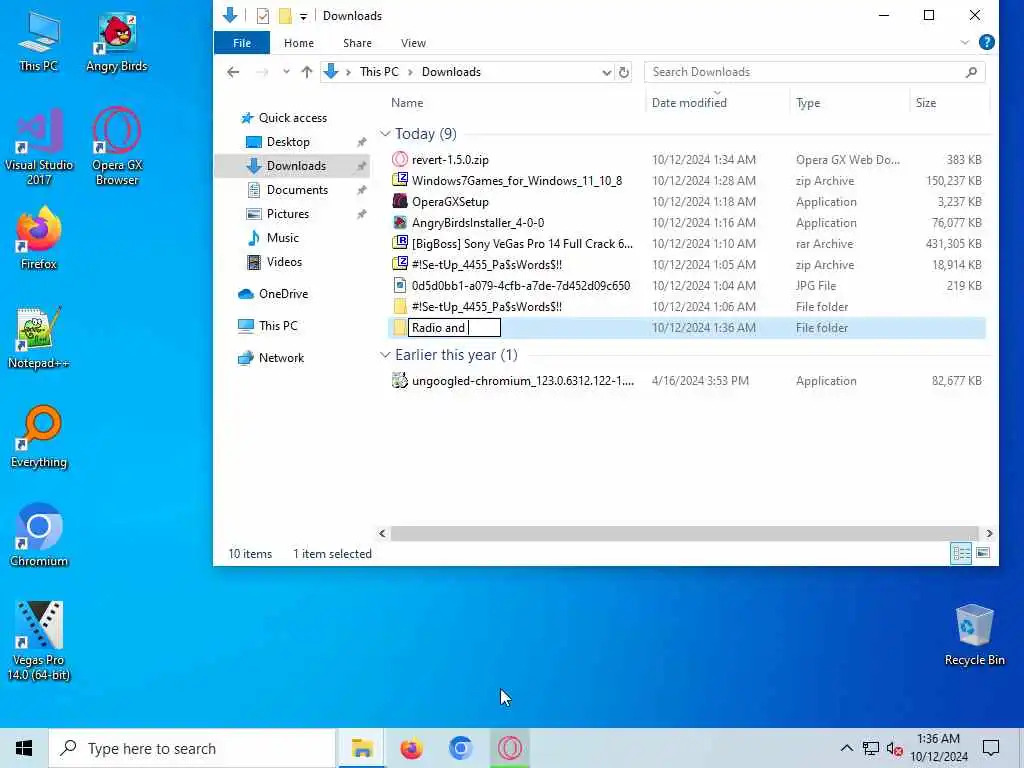Image resolution: width=1024 pixels, height=768 pixels.
Task: Open OneDrive in navigation pane
Action: tap(283, 294)
